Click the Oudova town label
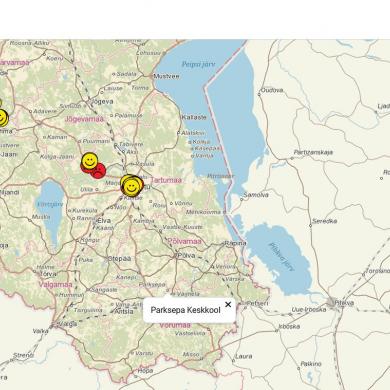The image size is (390, 390). [x=272, y=90]
